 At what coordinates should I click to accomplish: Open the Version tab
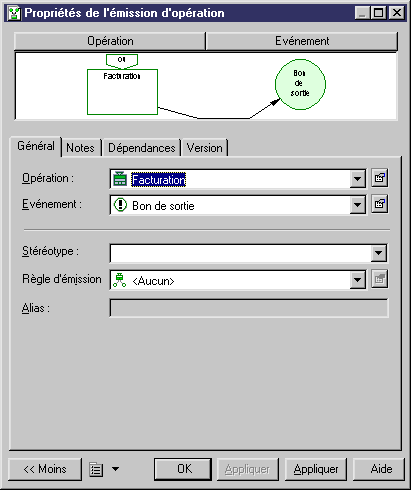pos(205,148)
